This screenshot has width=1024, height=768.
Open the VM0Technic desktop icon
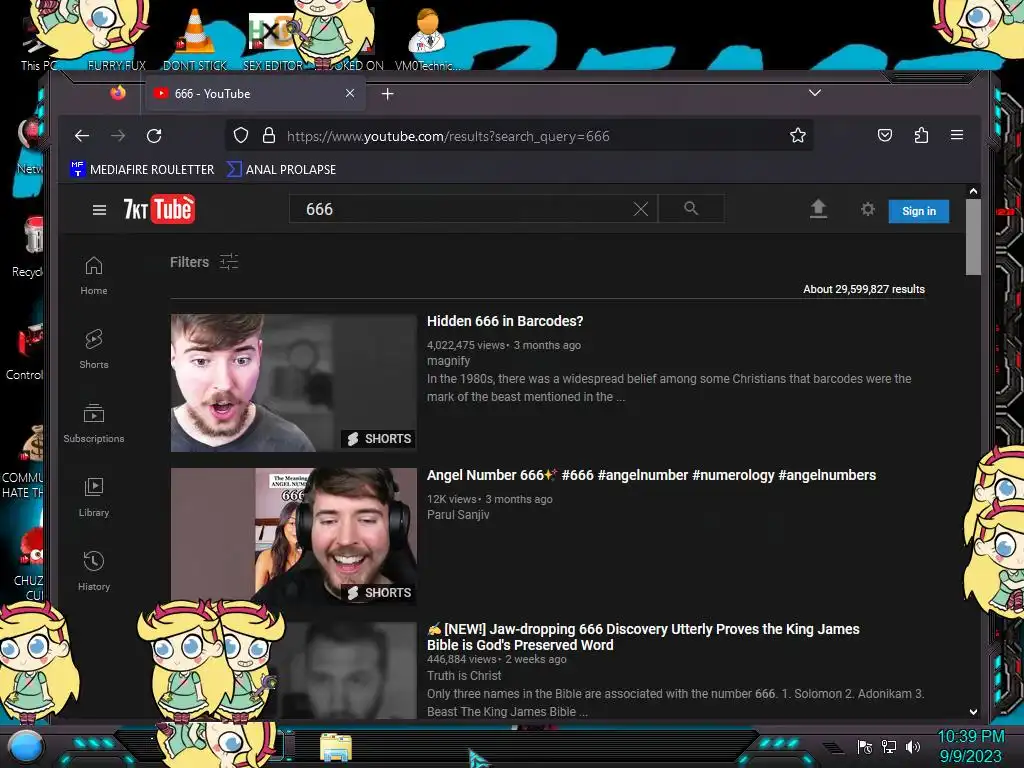[x=428, y=39]
